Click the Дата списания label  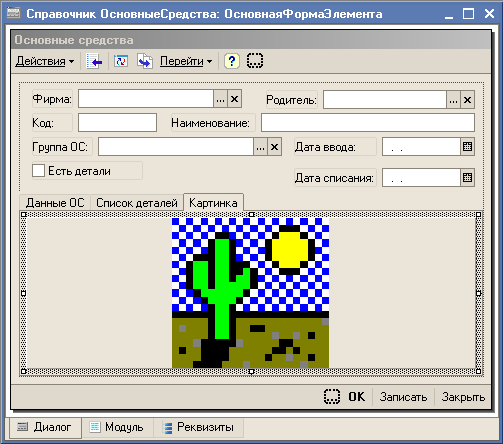pos(334,178)
